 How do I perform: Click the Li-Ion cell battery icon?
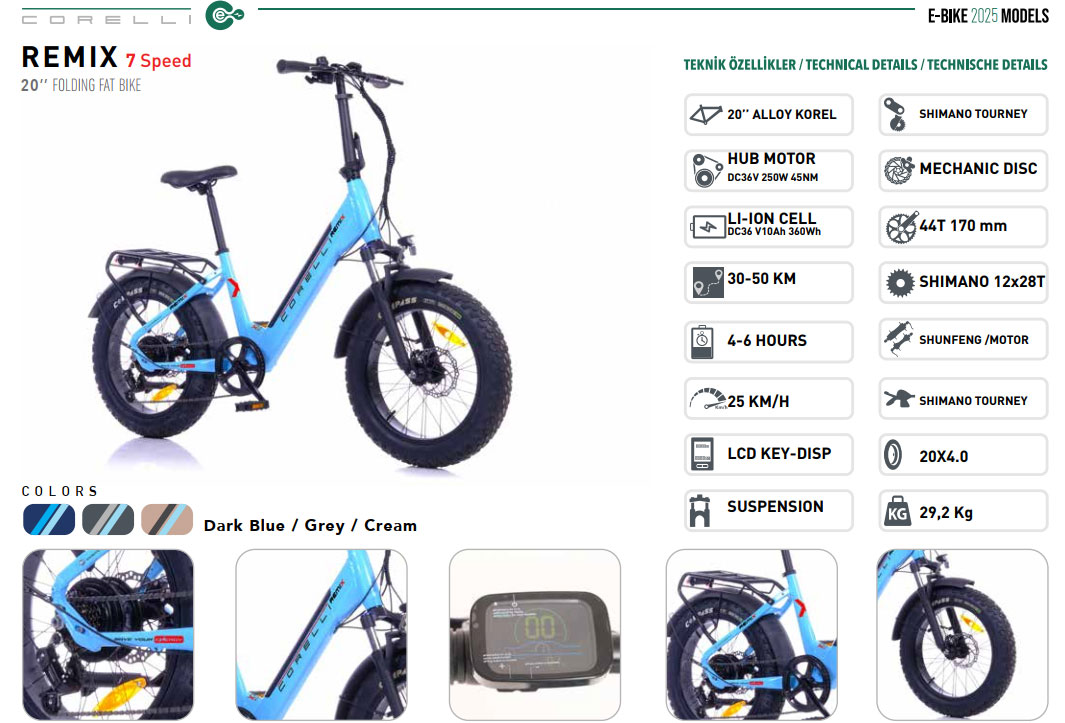point(708,227)
